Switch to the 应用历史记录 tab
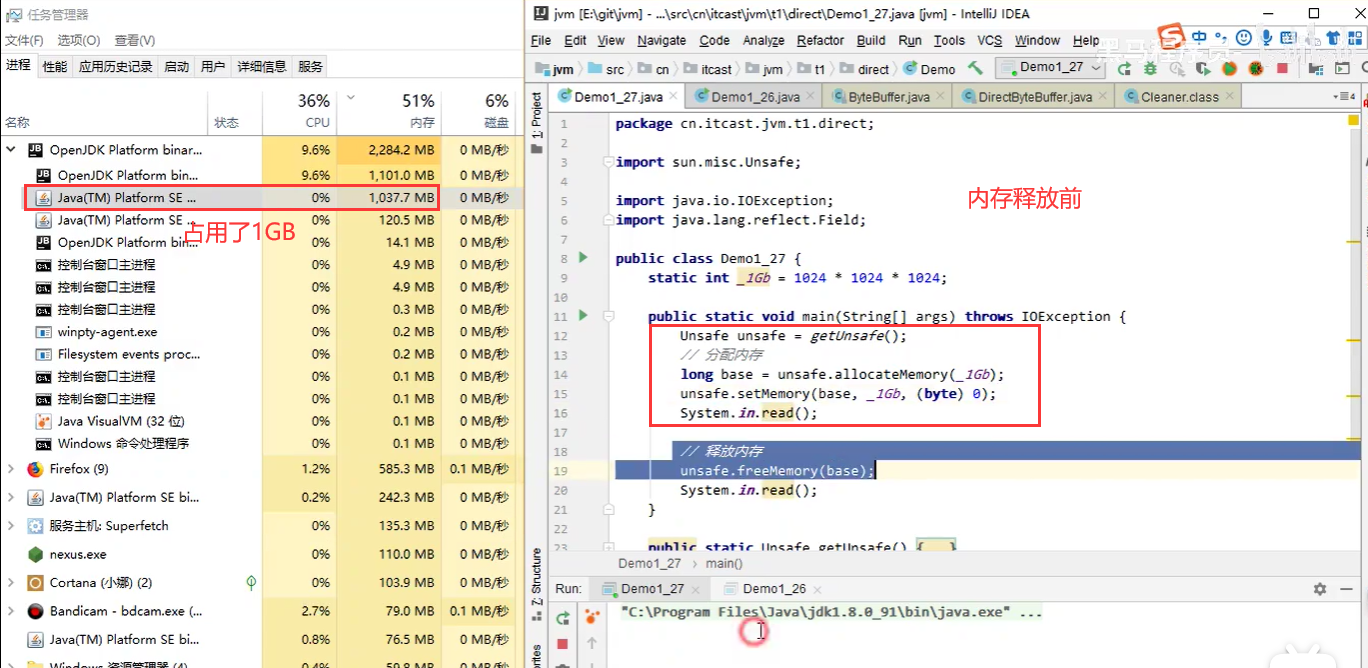 click(x=115, y=67)
